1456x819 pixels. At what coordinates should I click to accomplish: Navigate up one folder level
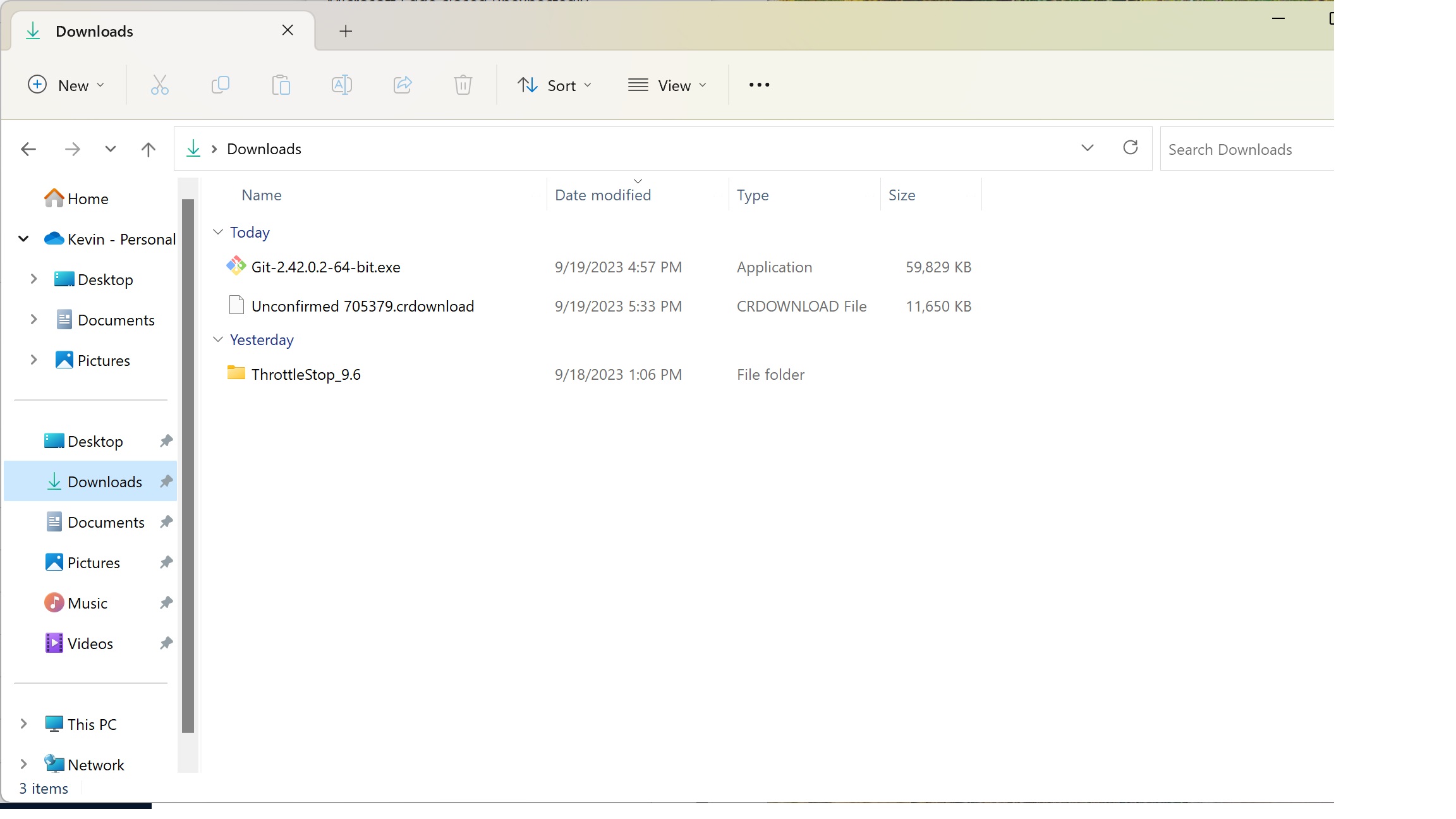148,149
